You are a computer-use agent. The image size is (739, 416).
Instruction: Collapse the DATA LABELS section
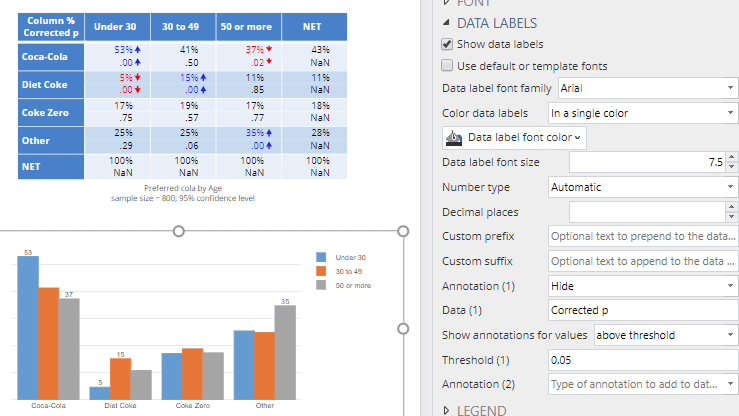point(446,23)
